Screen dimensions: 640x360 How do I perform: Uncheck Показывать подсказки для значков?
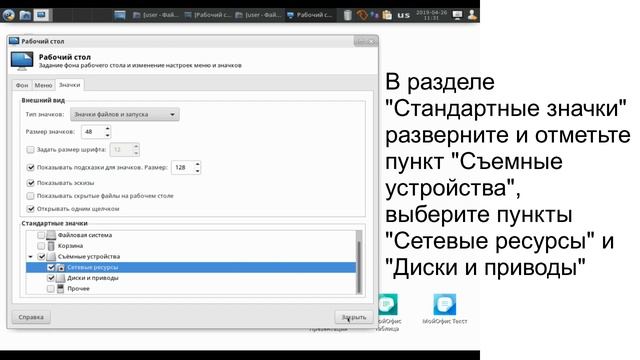coord(30,167)
